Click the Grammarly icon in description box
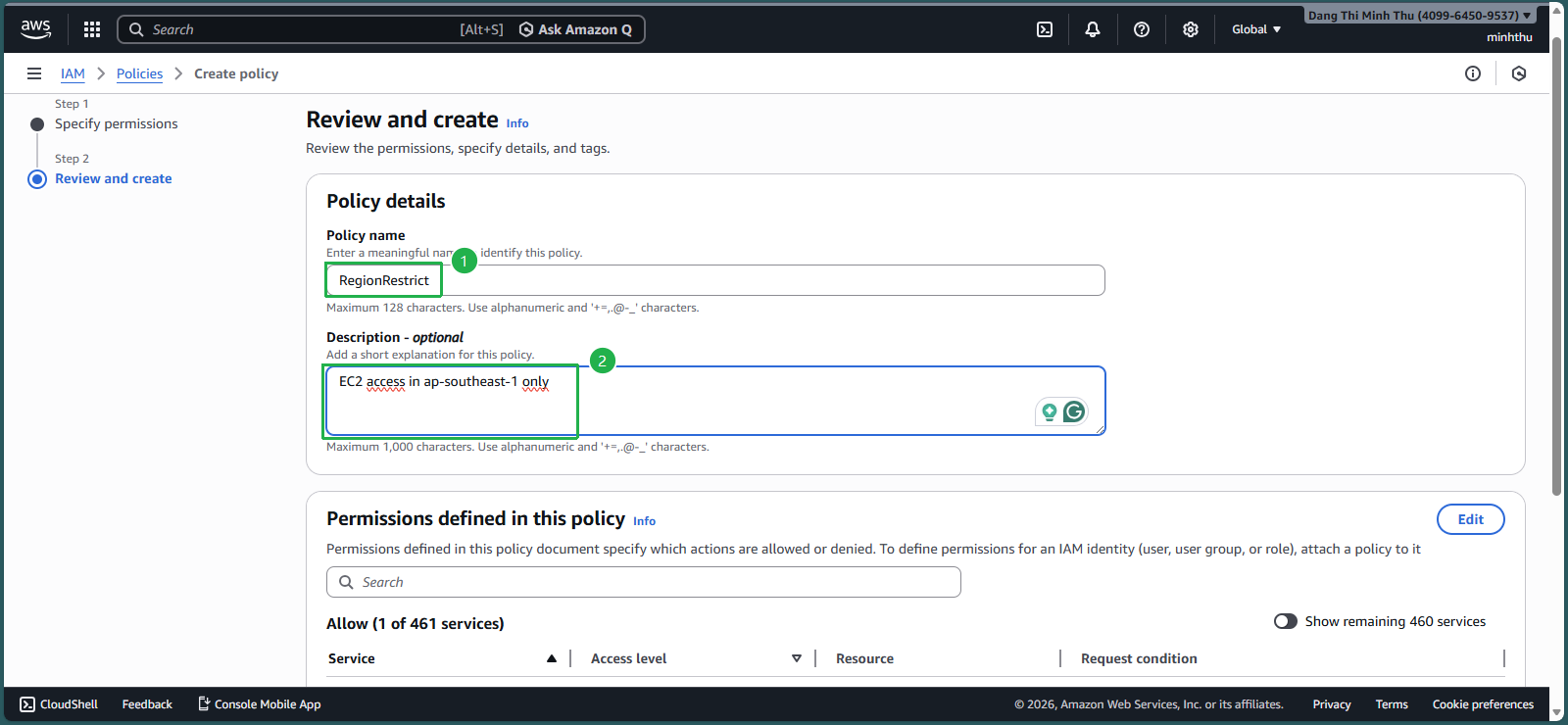 (1074, 411)
